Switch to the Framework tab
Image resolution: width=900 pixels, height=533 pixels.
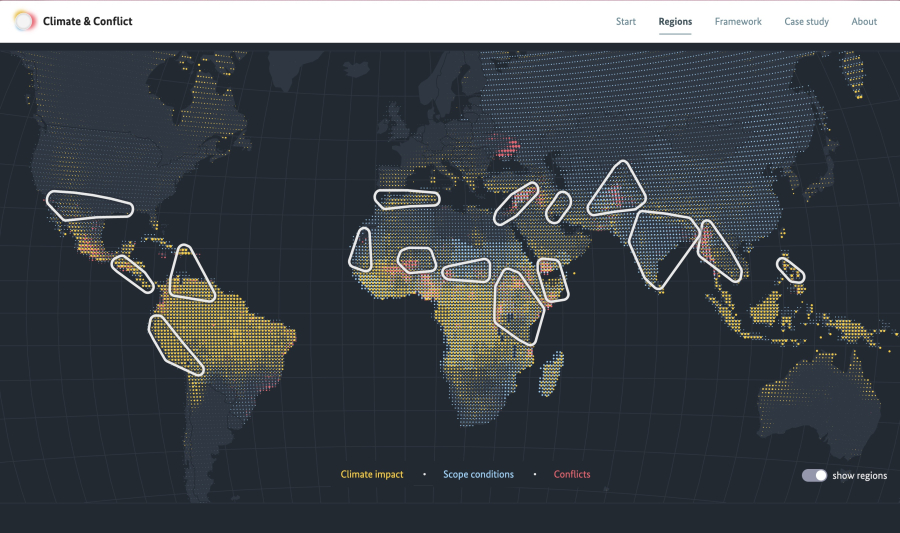click(738, 21)
